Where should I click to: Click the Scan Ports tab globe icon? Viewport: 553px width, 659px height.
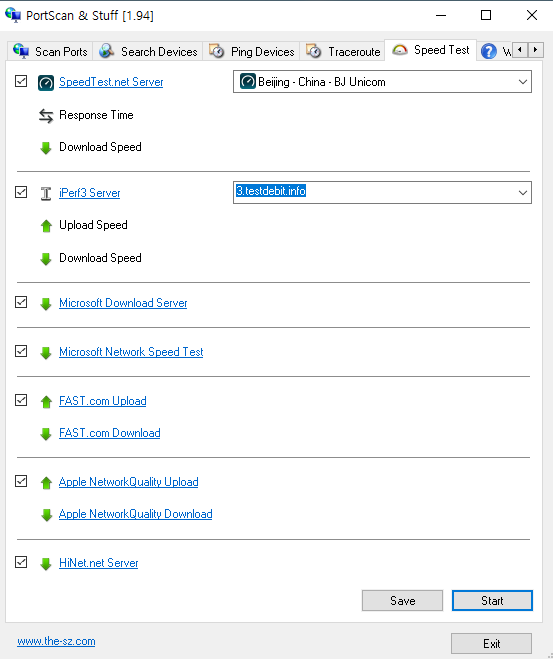pyautogui.click(x=21, y=51)
